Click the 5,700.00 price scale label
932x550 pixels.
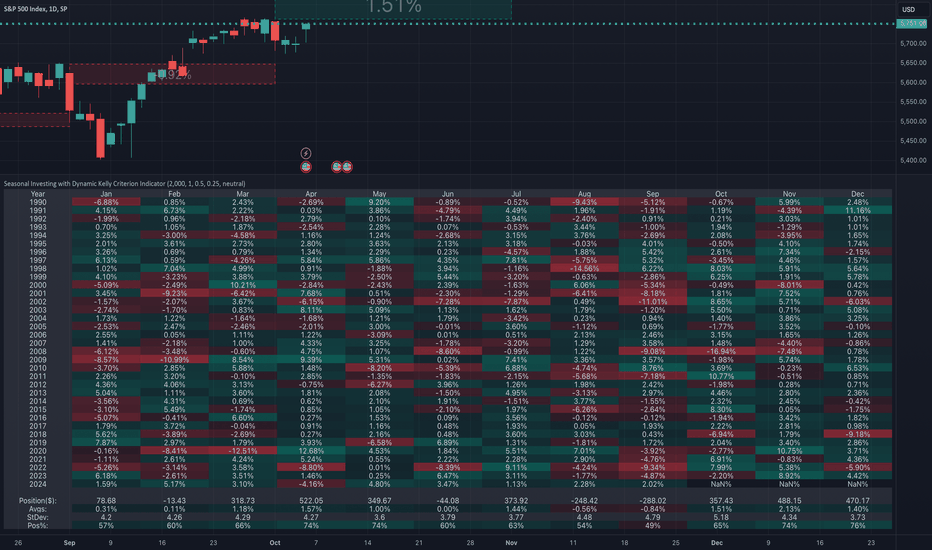[x=913, y=43]
